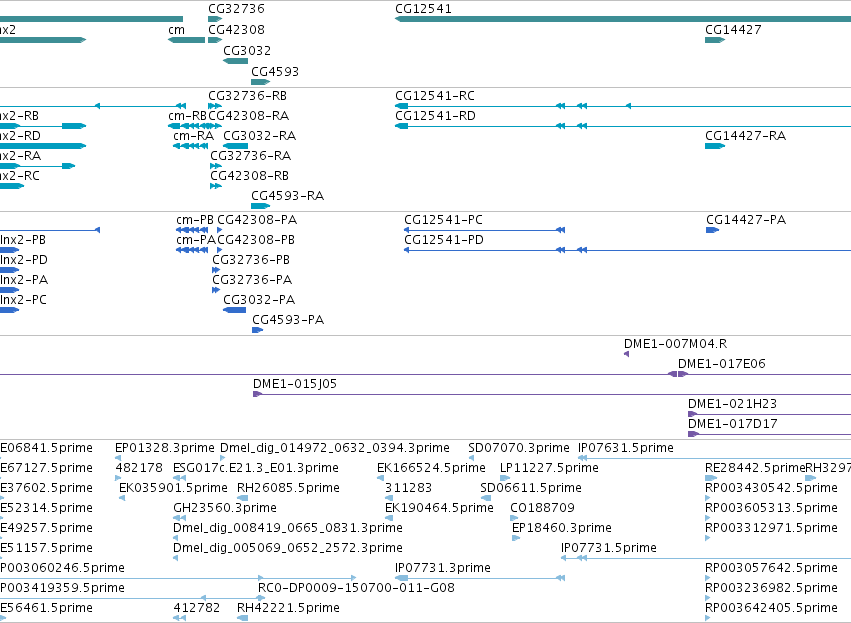Image resolution: width=851 pixels, height=623 pixels.
Task: Open protein label "CG42308-PA"
Action: point(257,220)
